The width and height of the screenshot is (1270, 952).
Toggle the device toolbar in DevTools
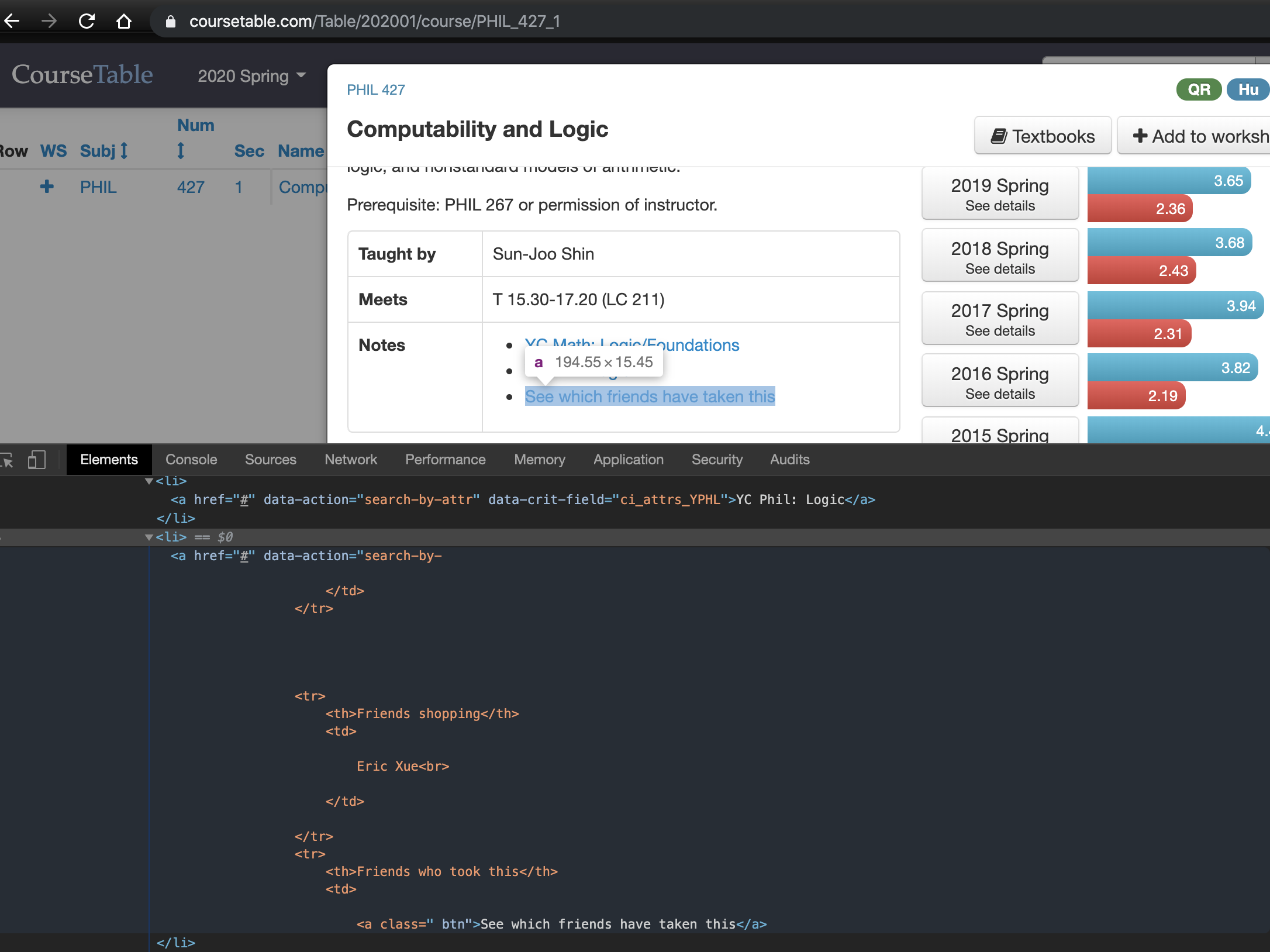(x=37, y=461)
